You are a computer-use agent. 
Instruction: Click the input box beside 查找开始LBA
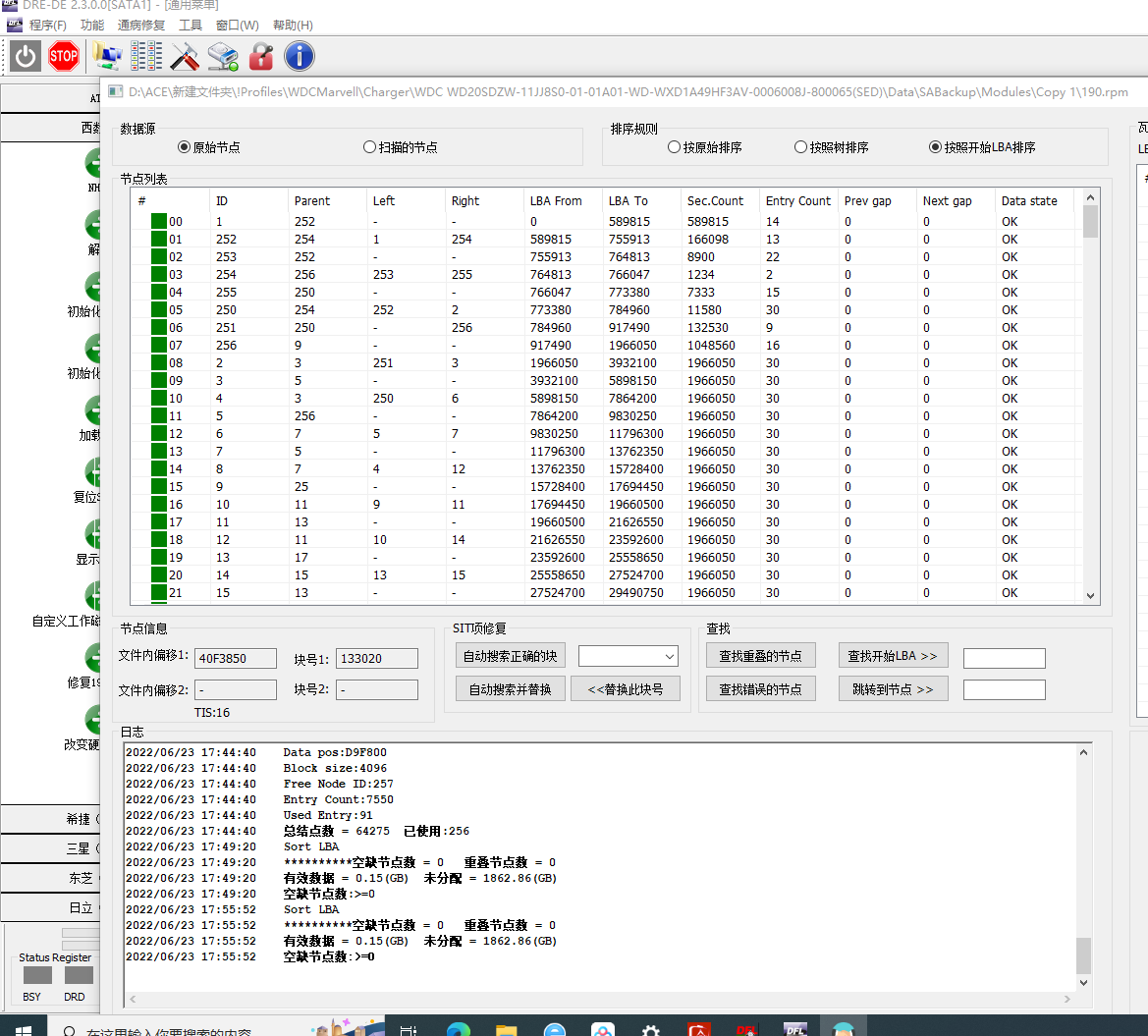tap(1005, 658)
